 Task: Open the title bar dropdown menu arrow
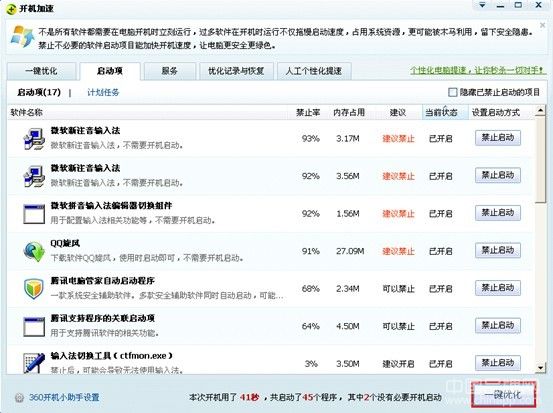(482, 5)
